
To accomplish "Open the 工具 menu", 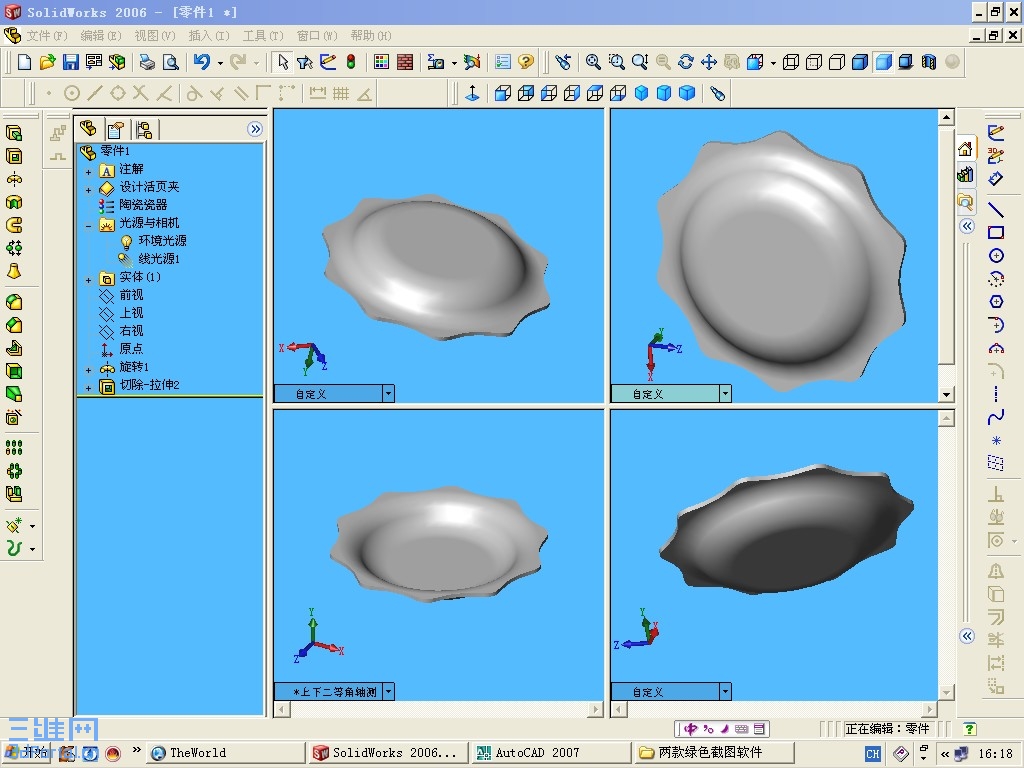I will pos(263,35).
